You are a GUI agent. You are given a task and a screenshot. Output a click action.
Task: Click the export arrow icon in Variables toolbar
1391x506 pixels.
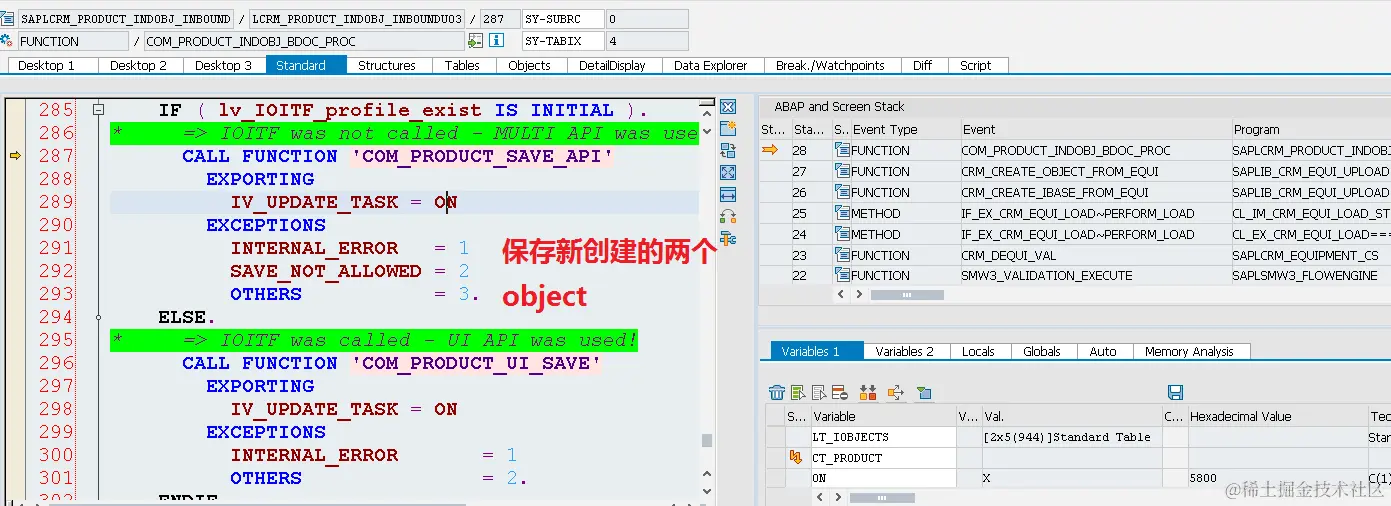click(895, 392)
